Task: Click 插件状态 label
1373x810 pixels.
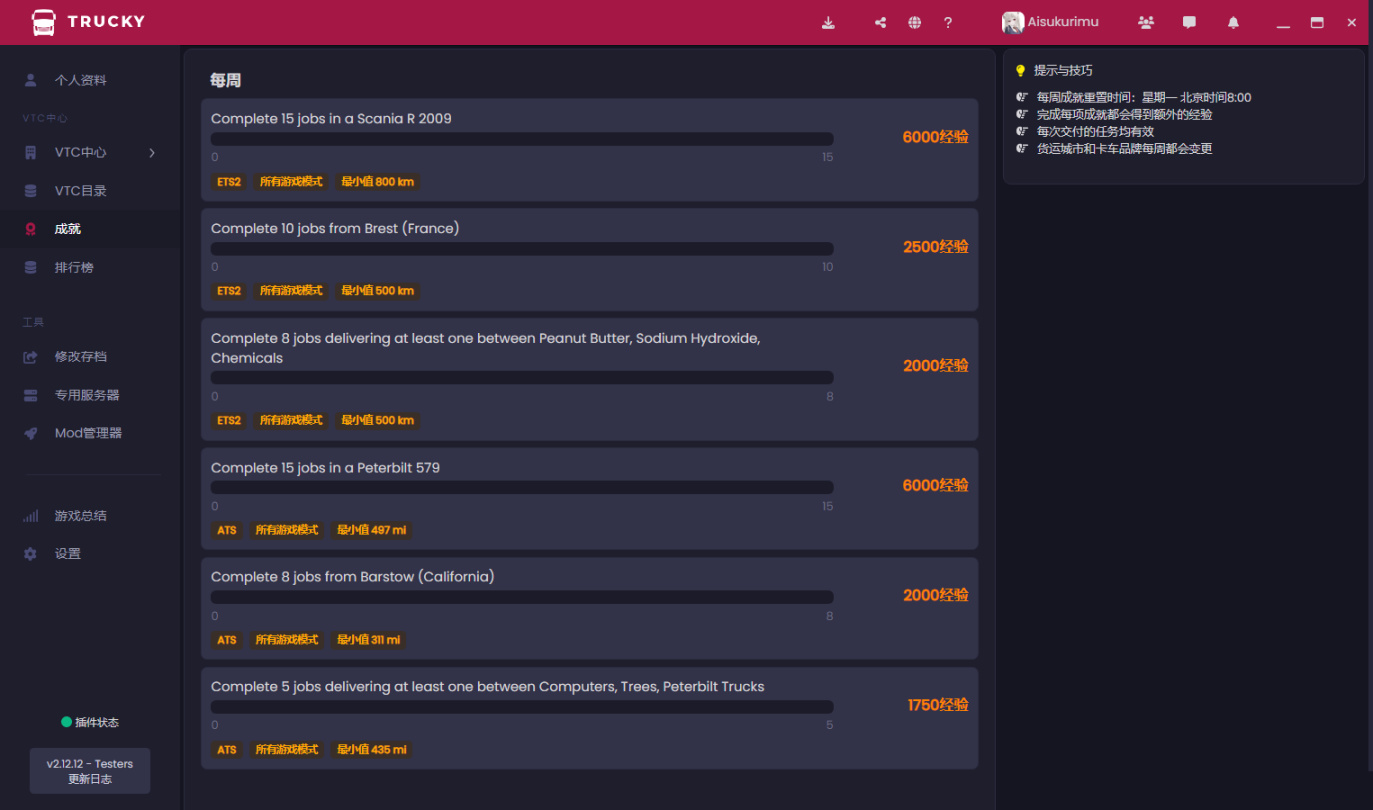Action: click(97, 722)
